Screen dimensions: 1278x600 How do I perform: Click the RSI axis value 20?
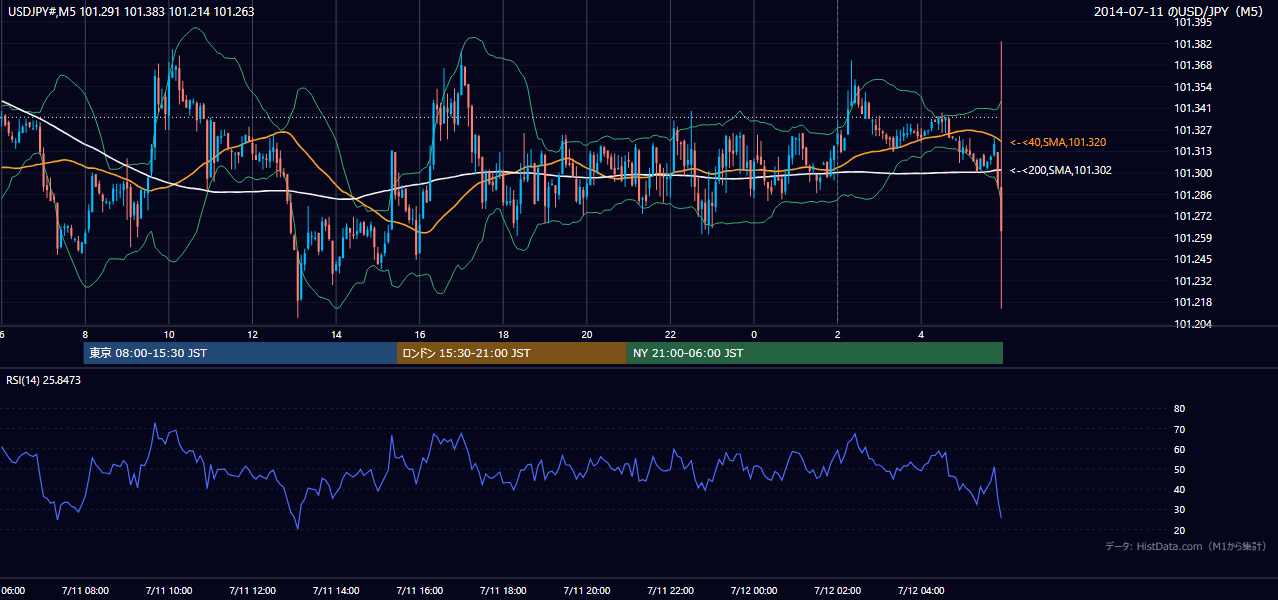tap(1179, 530)
